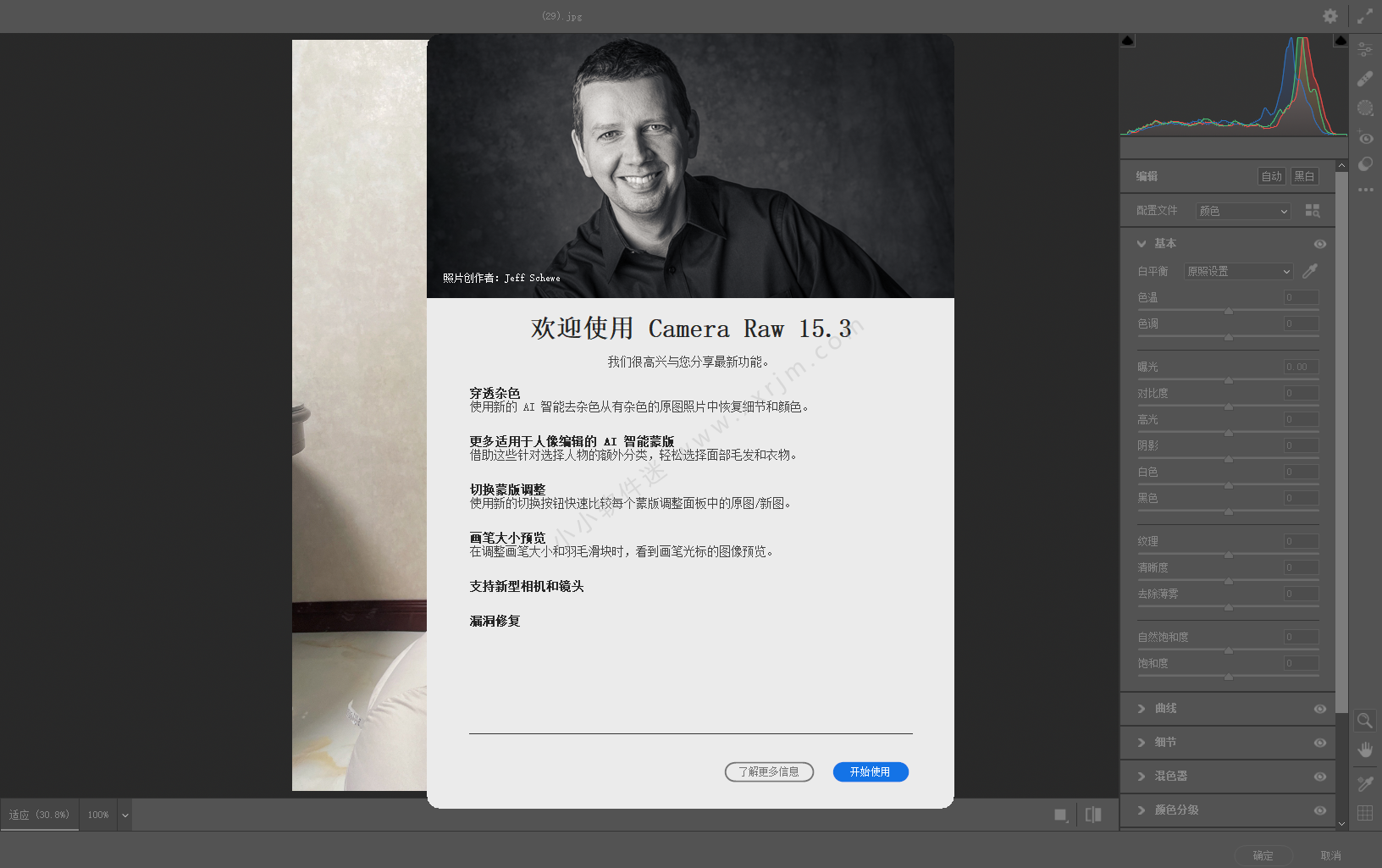Click the 曝光 slider handle
Viewport: 1382px width, 868px height.
point(1229,380)
